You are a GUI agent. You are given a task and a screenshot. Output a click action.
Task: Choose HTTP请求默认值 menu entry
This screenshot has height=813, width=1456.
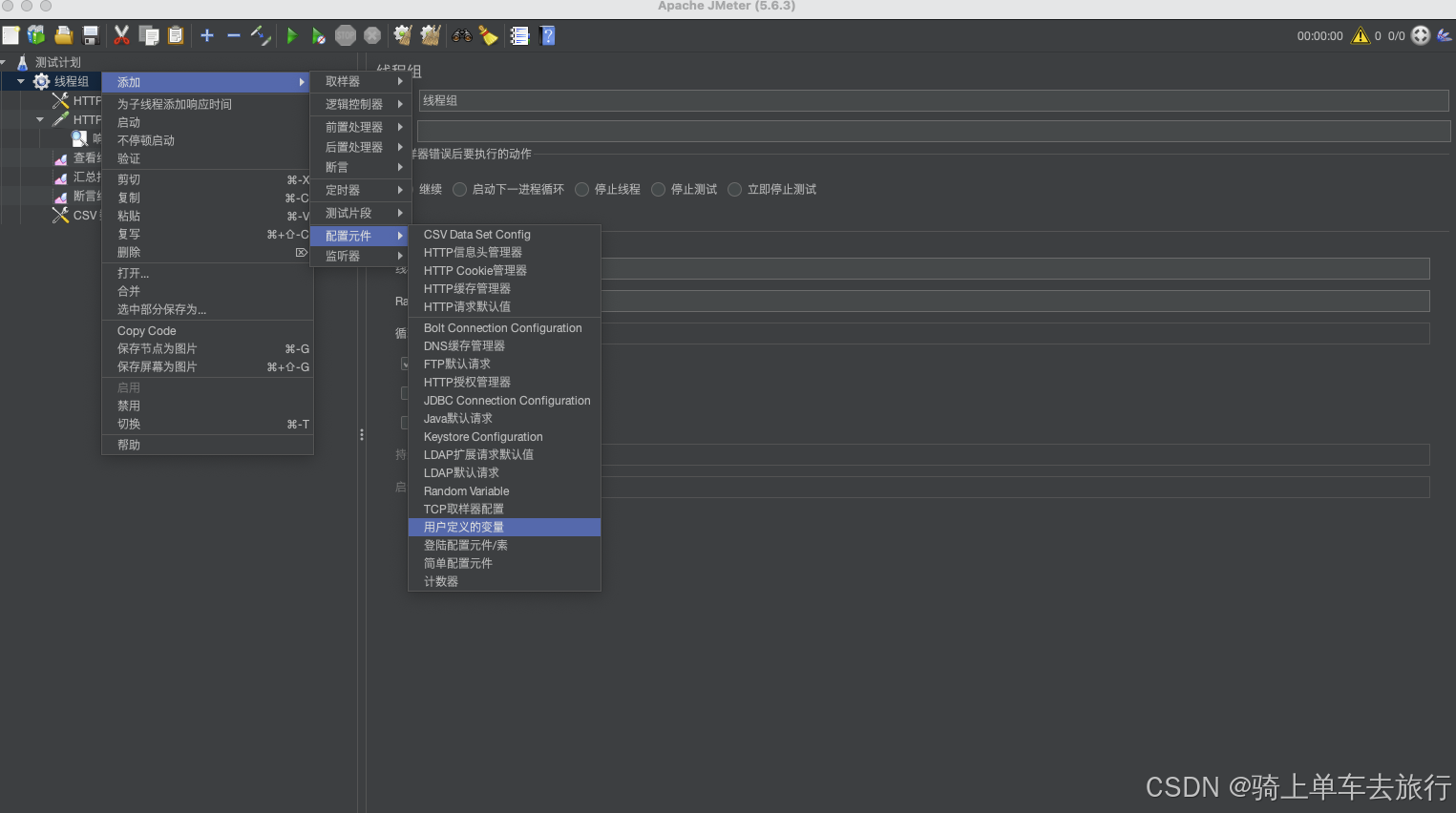pos(505,306)
